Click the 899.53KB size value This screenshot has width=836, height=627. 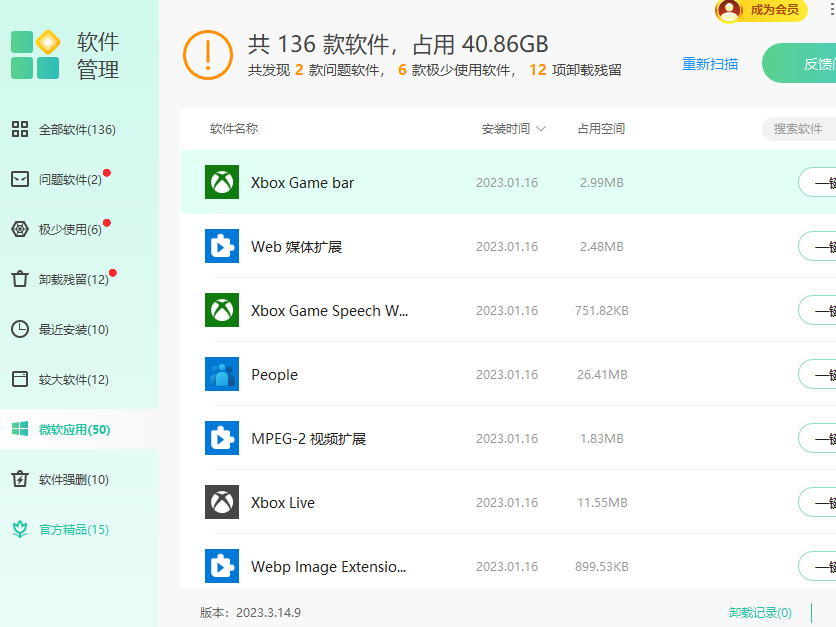coord(601,566)
